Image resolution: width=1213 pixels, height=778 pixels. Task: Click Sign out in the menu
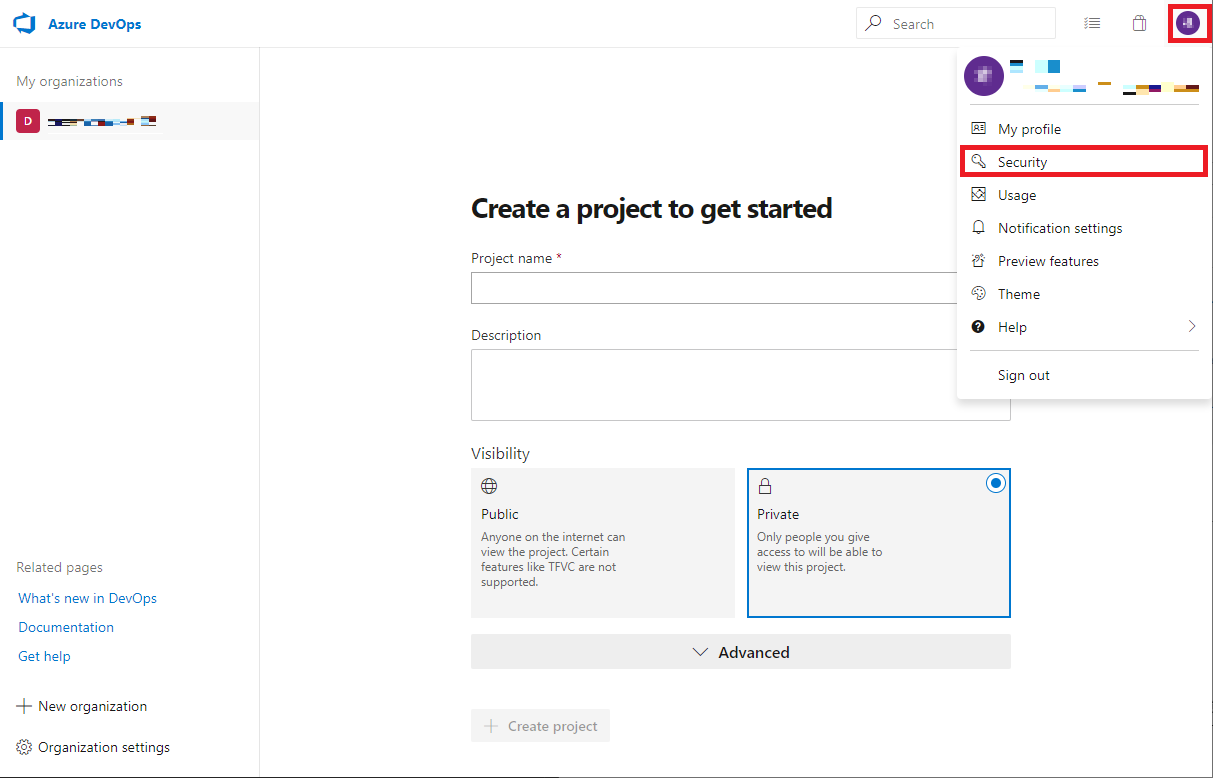[1084, 375]
